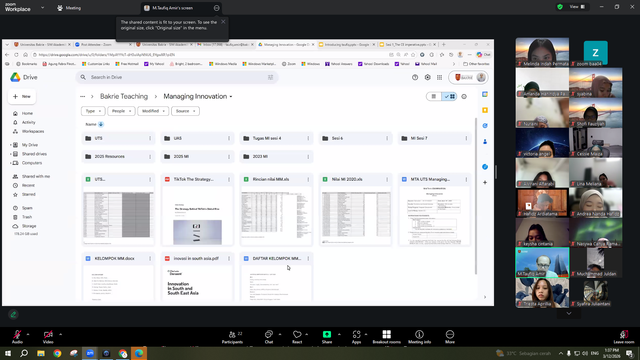Screen dimensions: 640x360
Task: Open video options arrow next to Video
Action: pyautogui.click(x=60, y=334)
